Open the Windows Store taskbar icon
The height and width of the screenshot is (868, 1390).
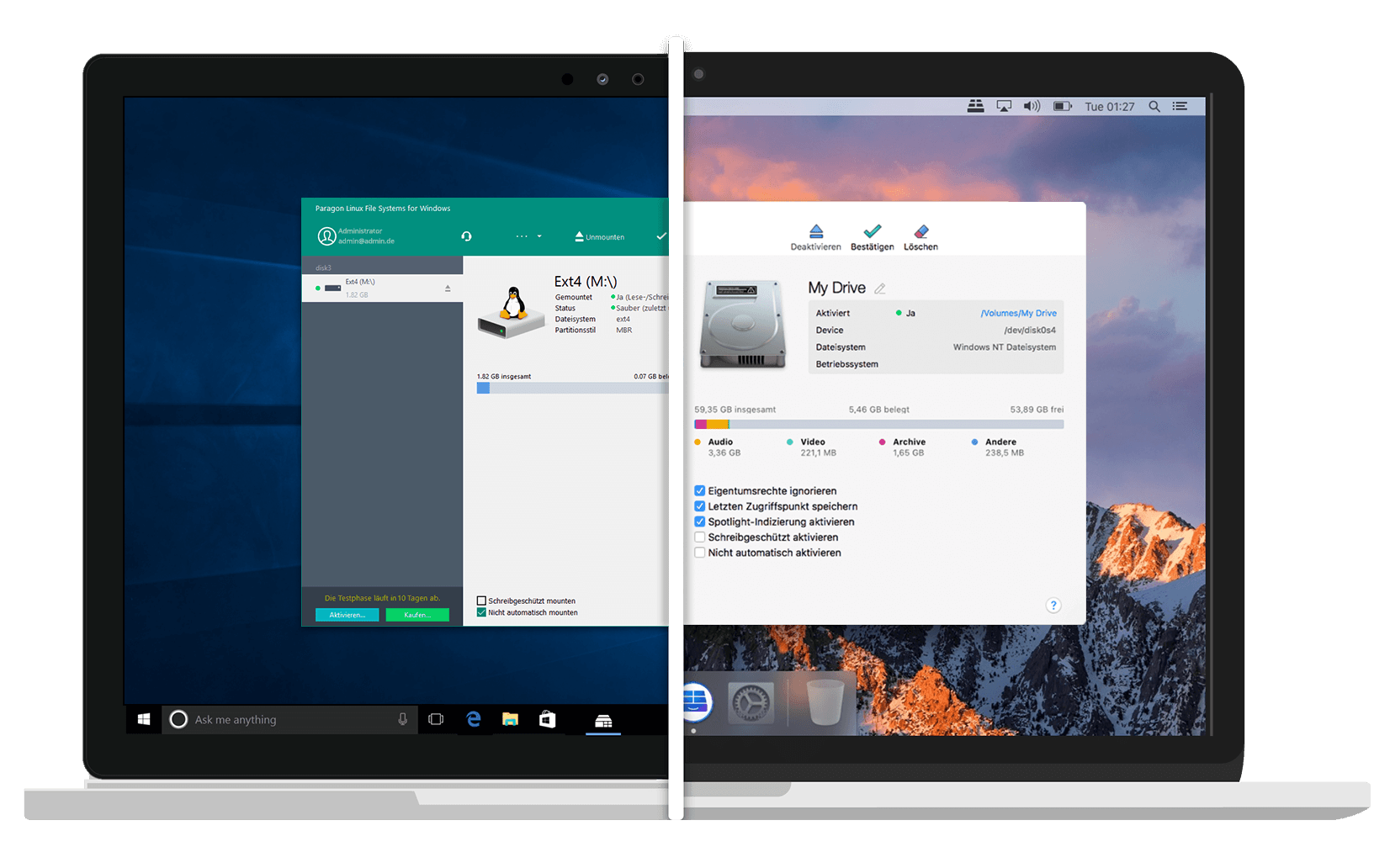click(548, 719)
